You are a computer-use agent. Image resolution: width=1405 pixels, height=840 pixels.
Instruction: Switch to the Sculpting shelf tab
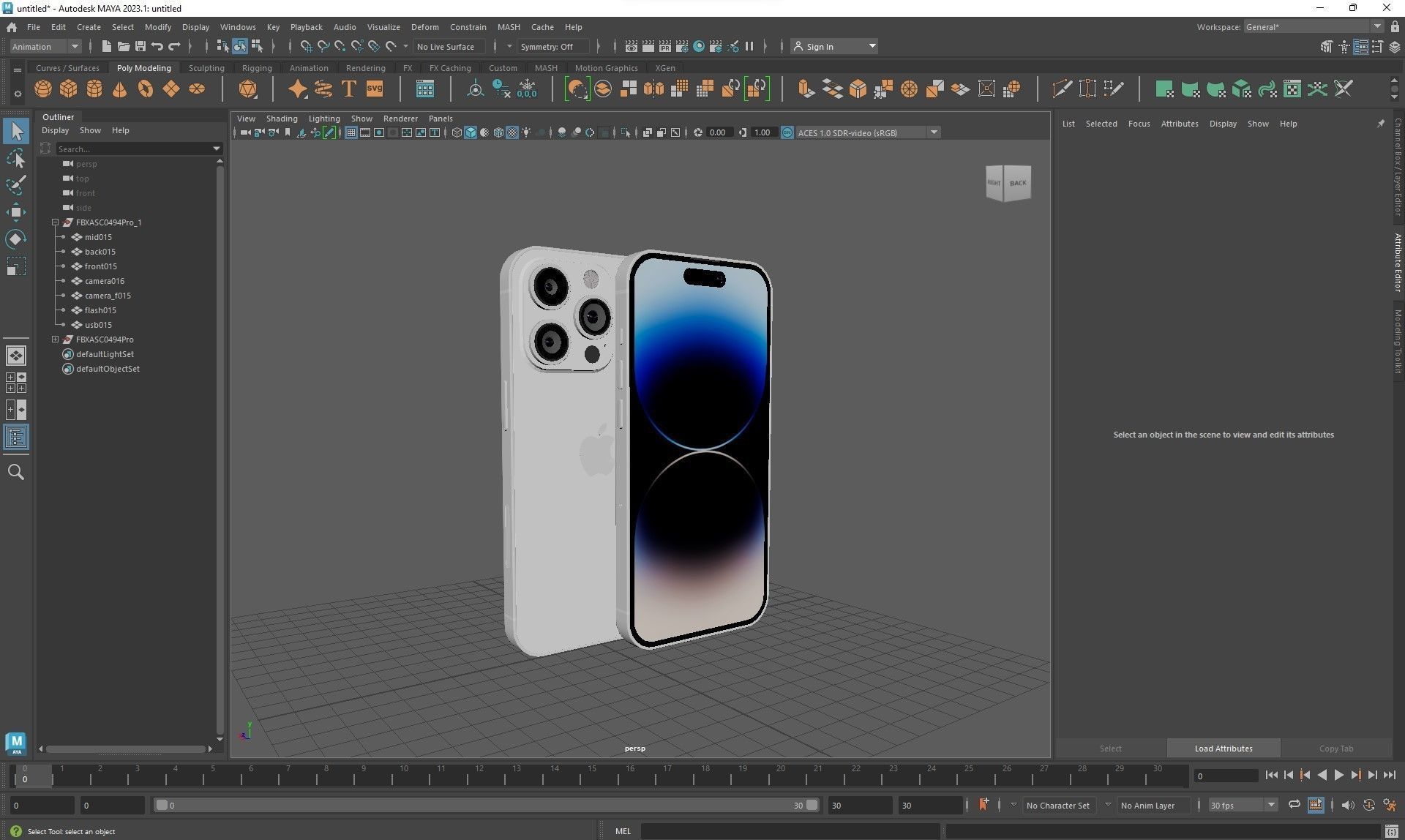[206, 68]
